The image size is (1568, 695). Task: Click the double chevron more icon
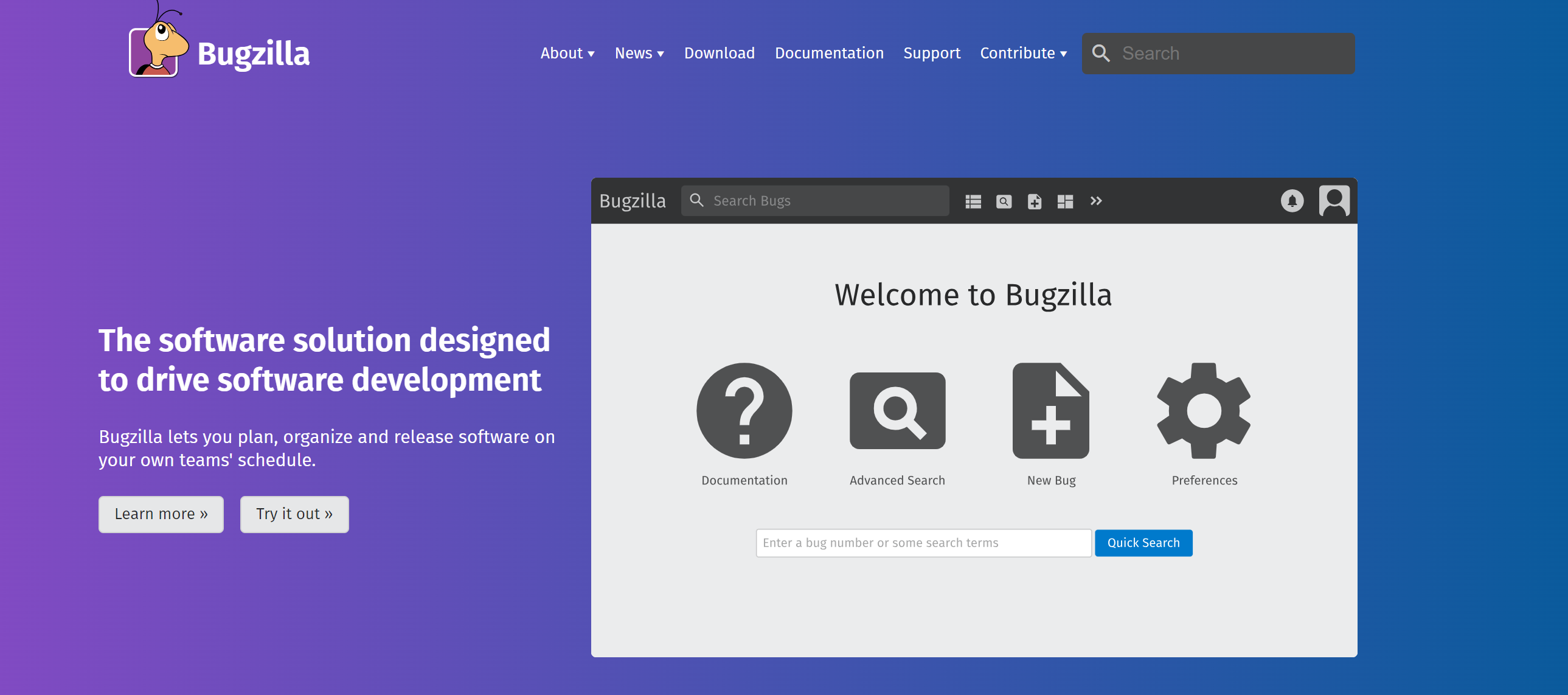(1095, 201)
